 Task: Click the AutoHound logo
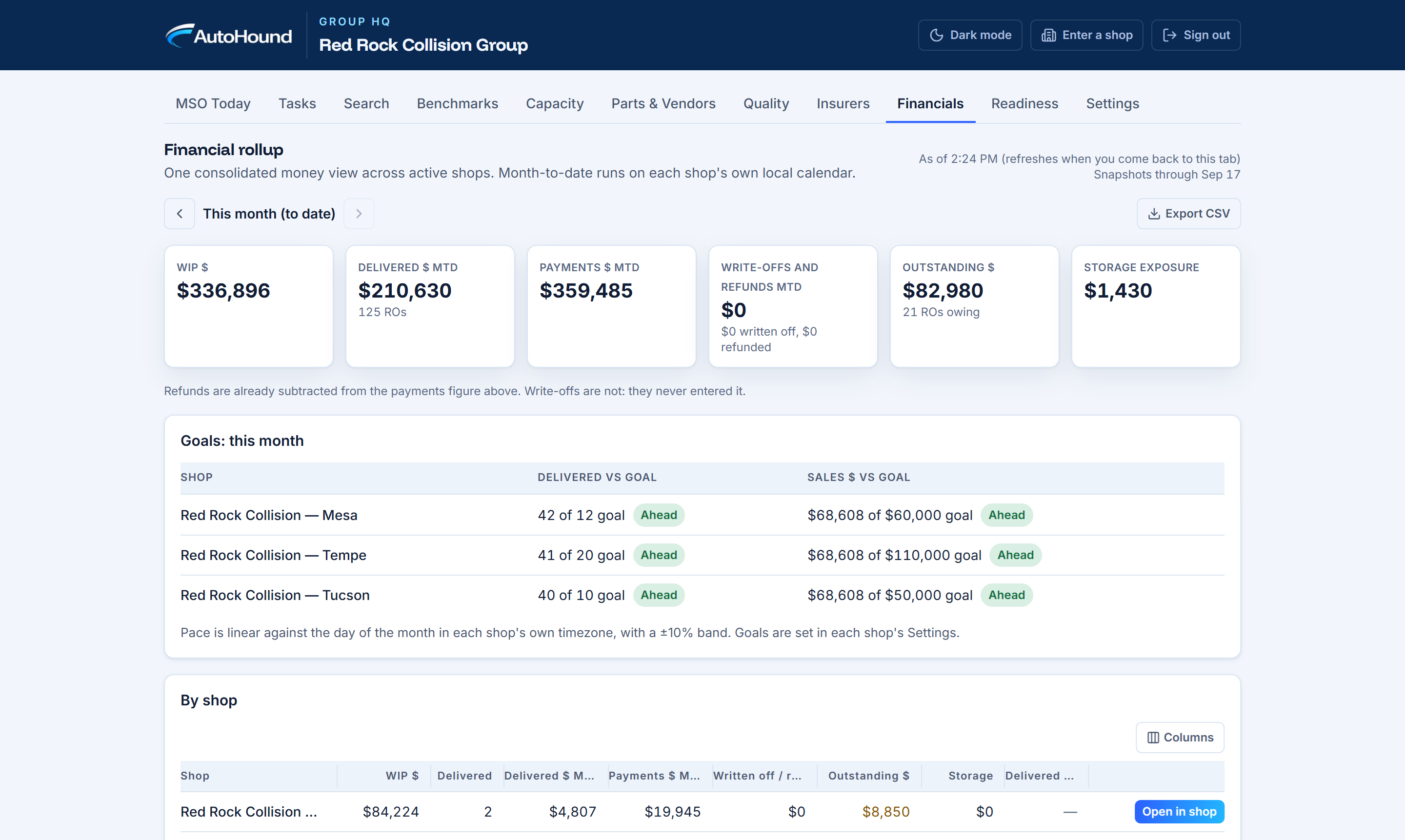[229, 35]
